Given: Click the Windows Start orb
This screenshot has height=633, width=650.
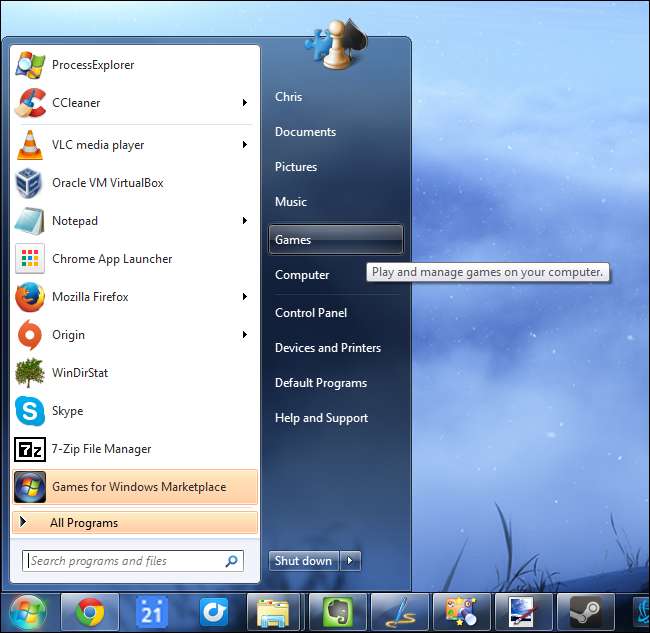Looking at the screenshot, I should click(x=27, y=611).
